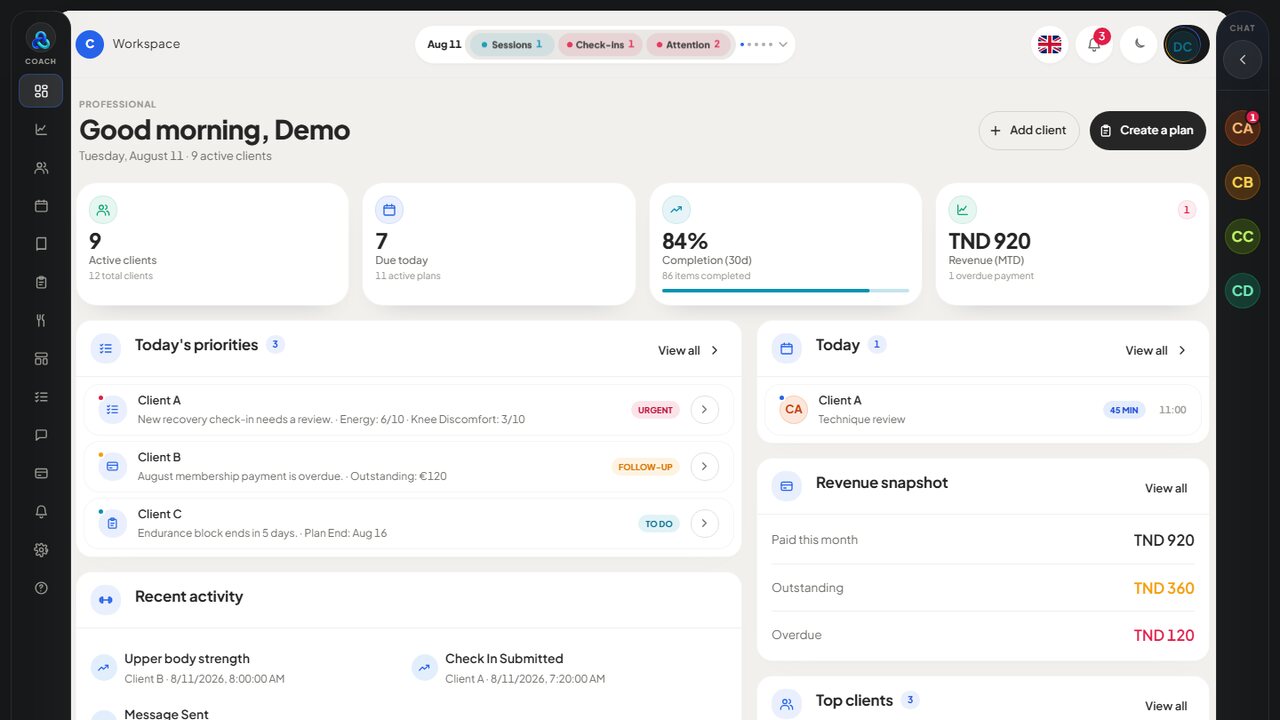Screen dimensions: 1280x720
Task: Open the clients people icon in sidebar
Action: coord(41,168)
